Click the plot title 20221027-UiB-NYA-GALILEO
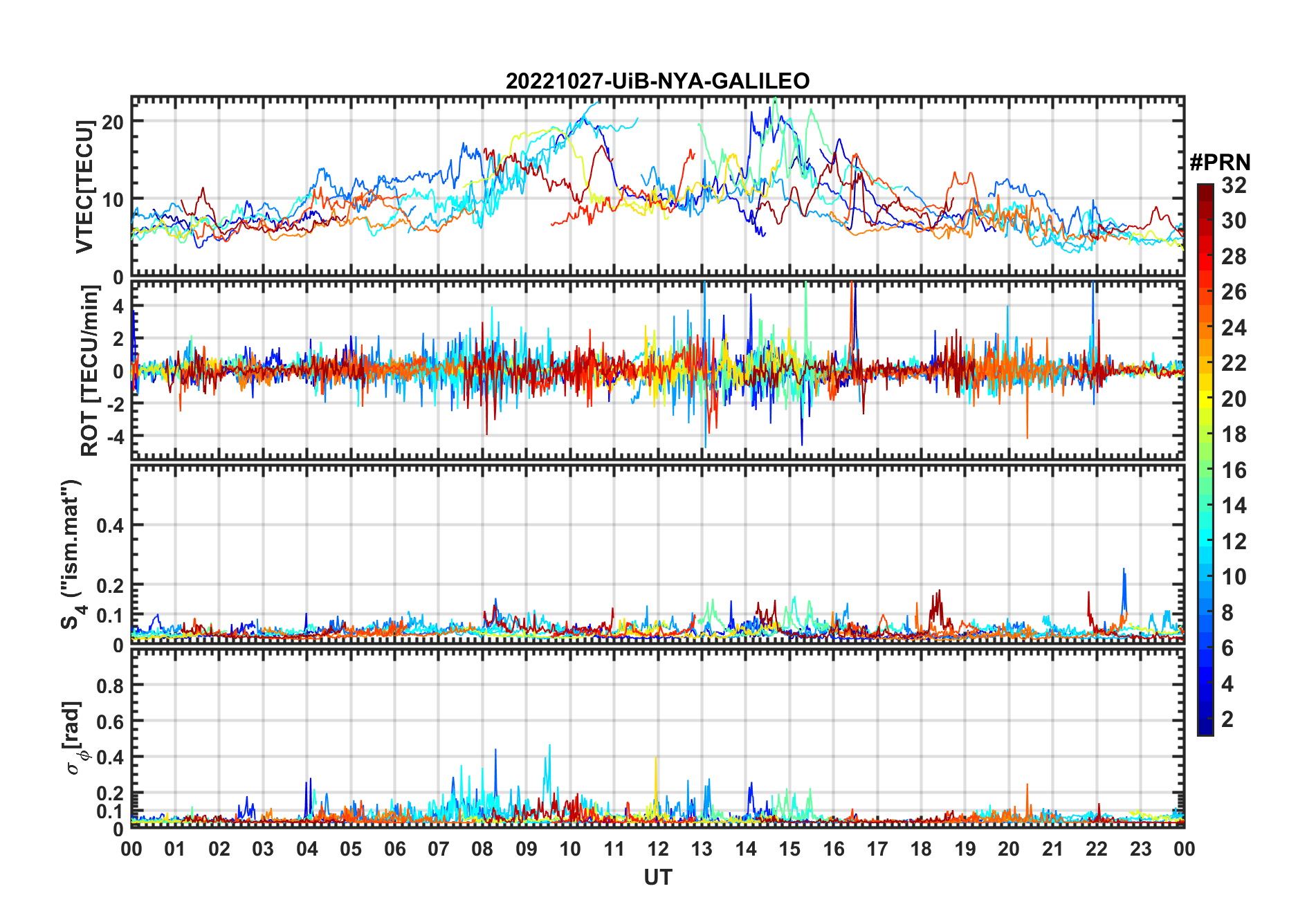The image size is (1316, 920). [657, 82]
